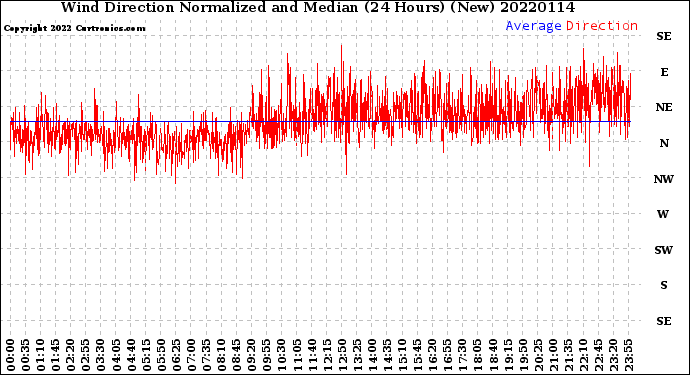Click the 02:55 time label
690x375 pixels.
86,355
